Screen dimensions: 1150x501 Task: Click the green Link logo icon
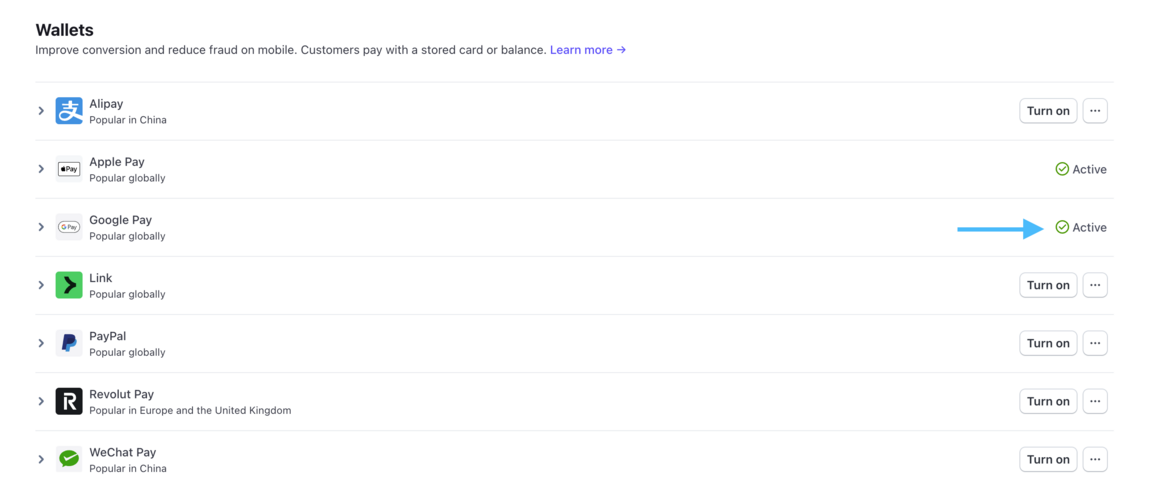tap(69, 285)
